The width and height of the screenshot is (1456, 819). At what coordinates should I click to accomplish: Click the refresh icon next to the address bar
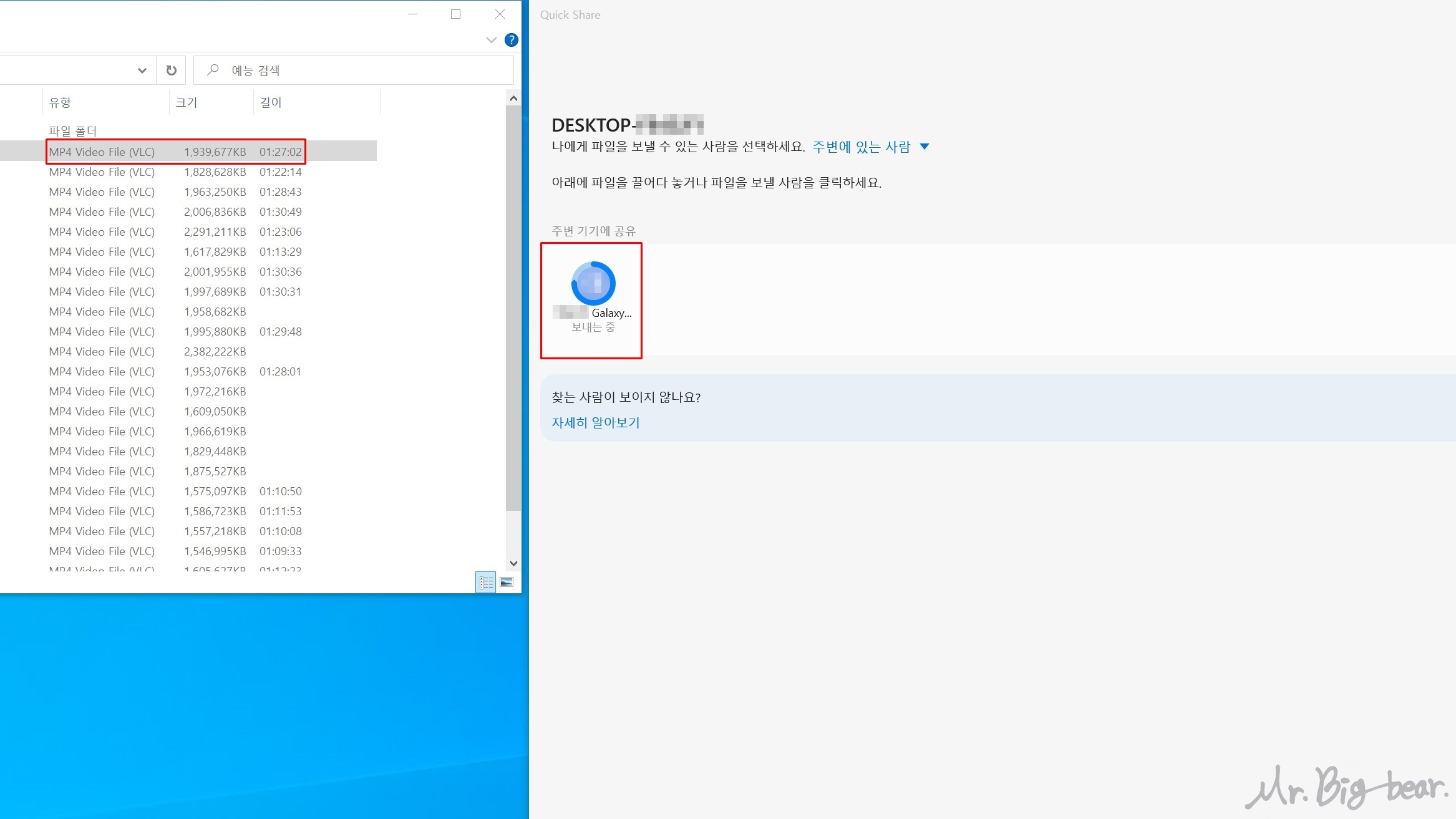tap(172, 70)
